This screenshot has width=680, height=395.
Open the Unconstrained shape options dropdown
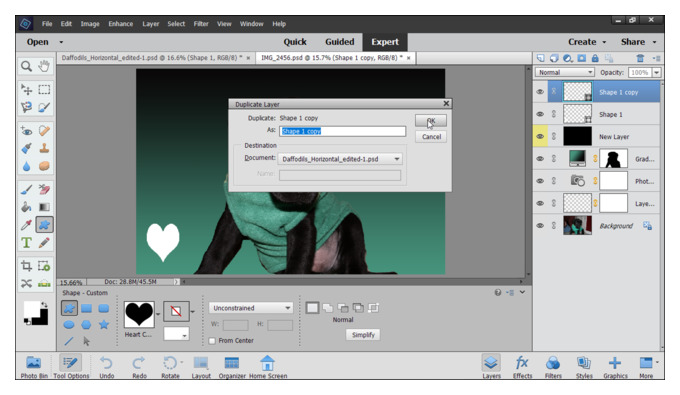point(251,308)
